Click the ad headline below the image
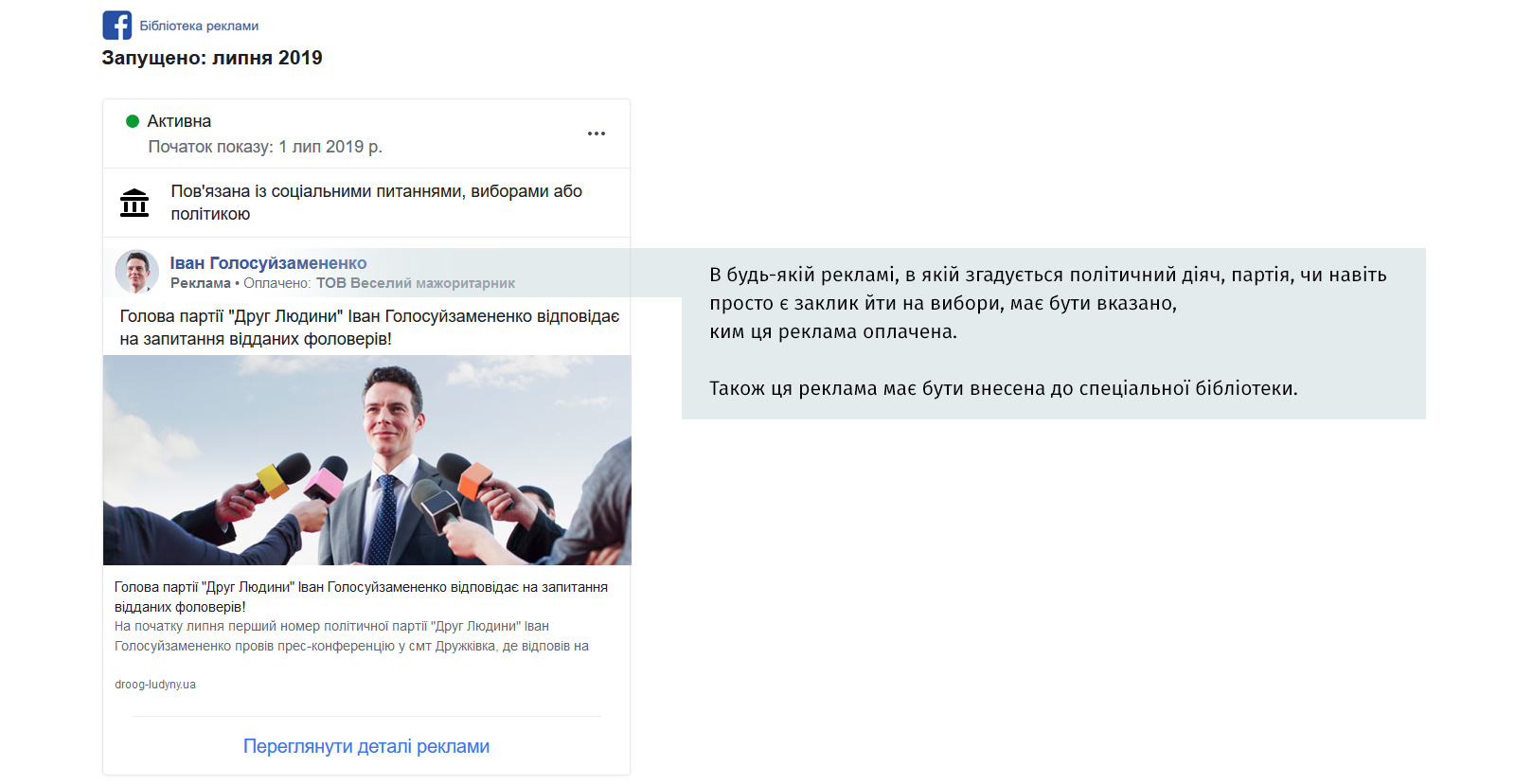Image resolution: width=1515 pixels, height=784 pixels. [361, 597]
